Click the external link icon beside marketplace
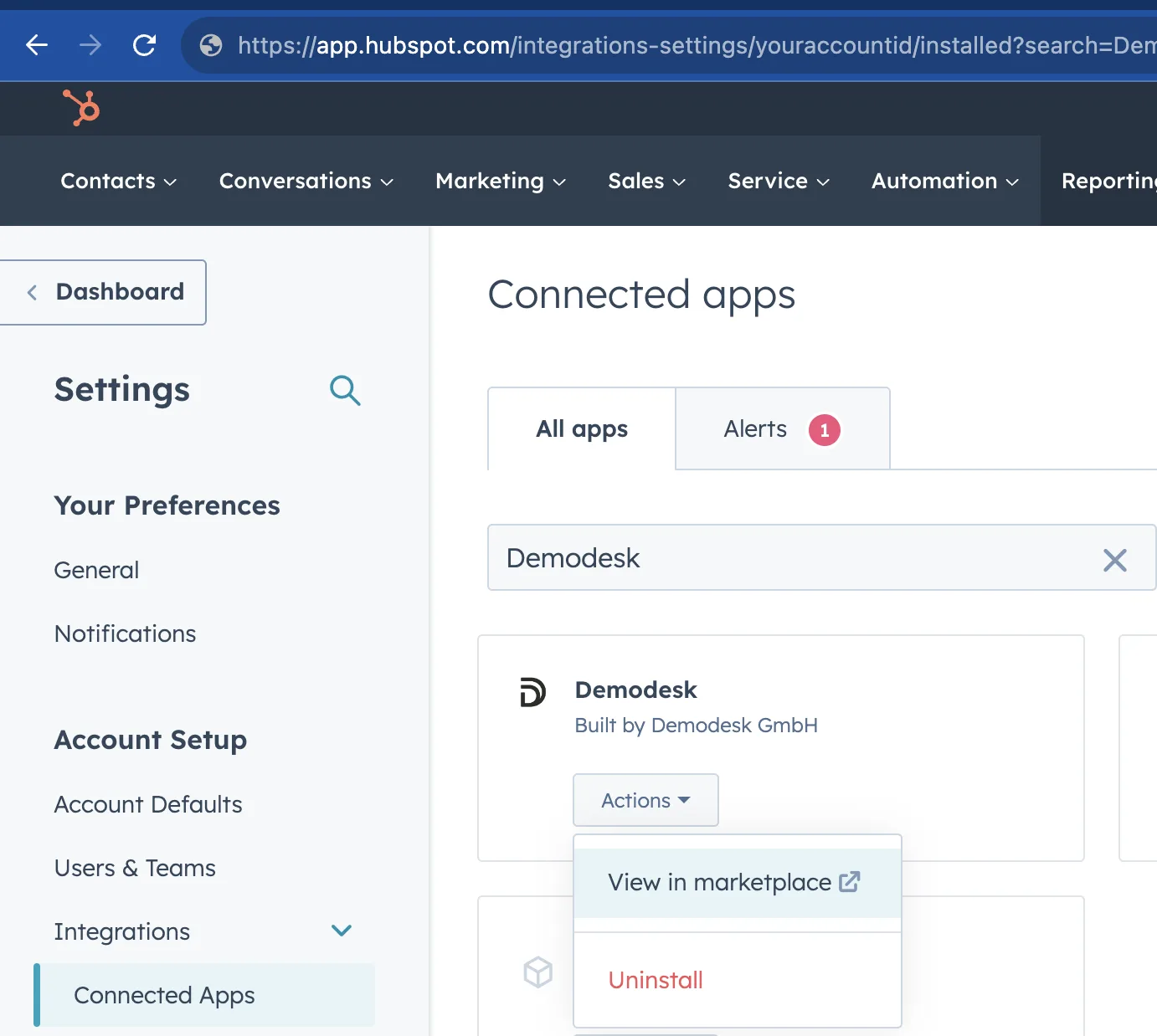Screen dimensions: 1157x1036 pos(850,882)
